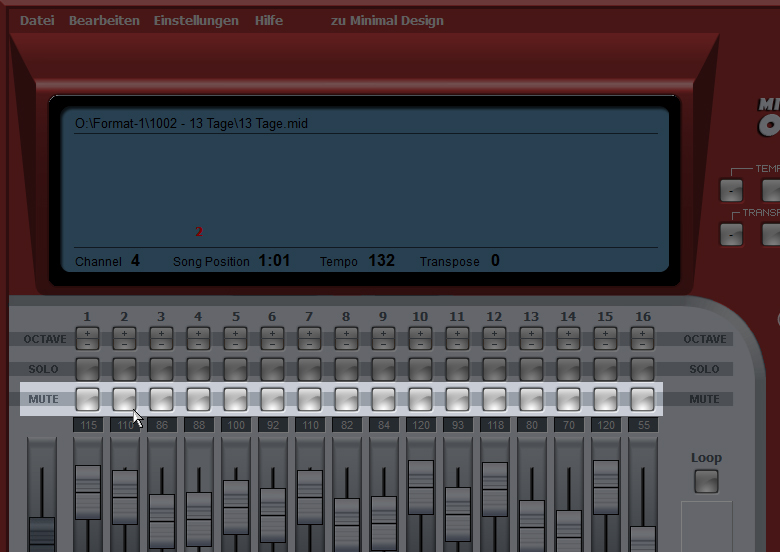Switch to Minimal Design view
Viewport: 780px width, 552px height.
pos(387,20)
